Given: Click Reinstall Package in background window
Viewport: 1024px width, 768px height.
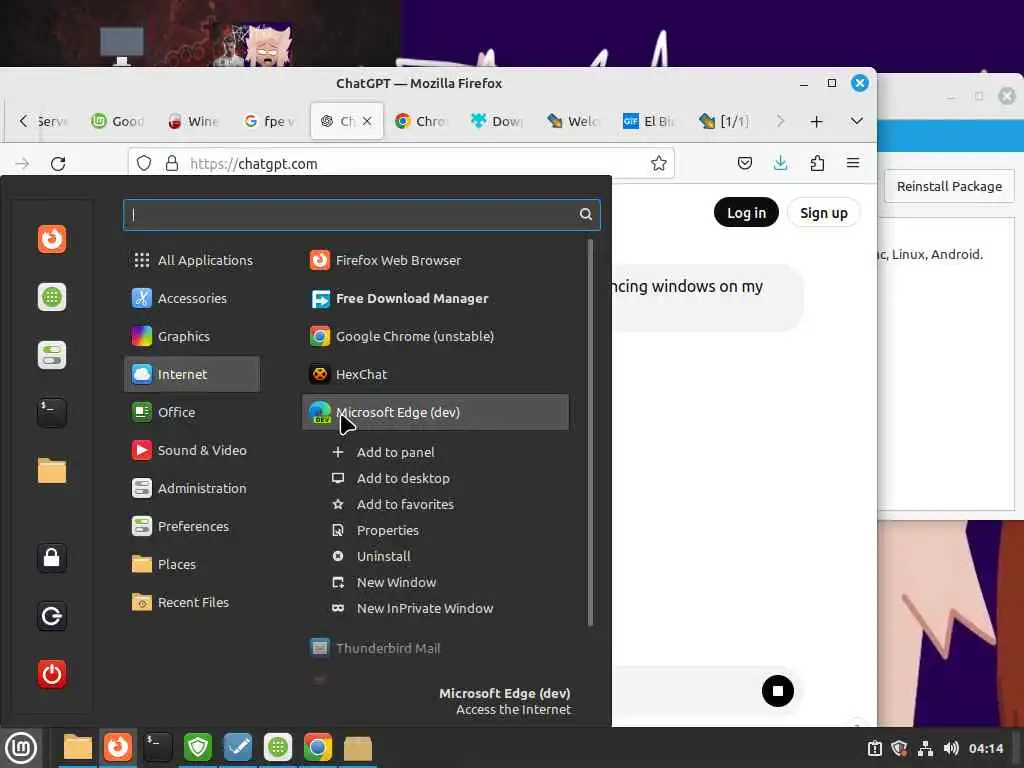Looking at the screenshot, I should (x=948, y=187).
